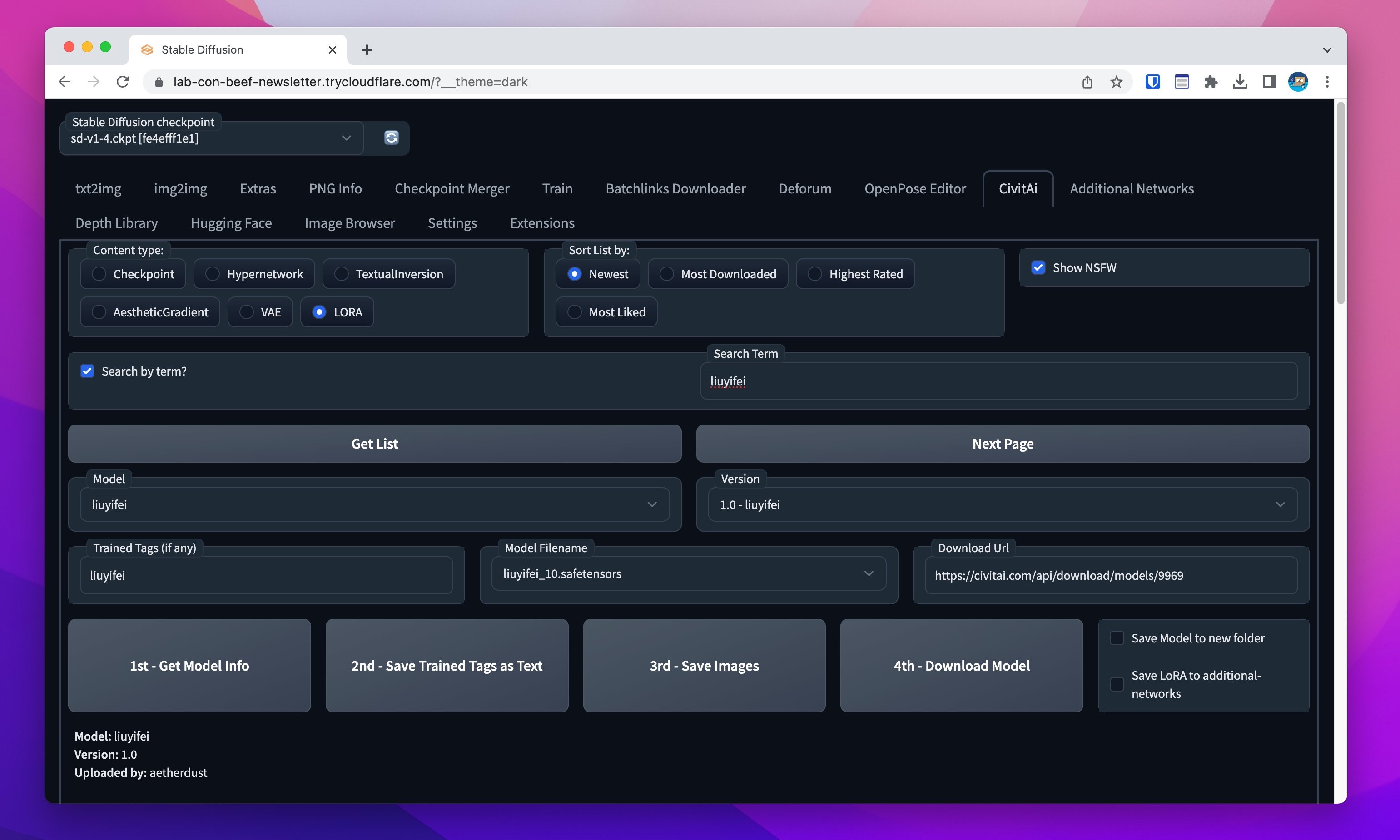Screen dimensions: 1400x840
Task: Click the share page icon in address bar
Action: tap(1087, 82)
